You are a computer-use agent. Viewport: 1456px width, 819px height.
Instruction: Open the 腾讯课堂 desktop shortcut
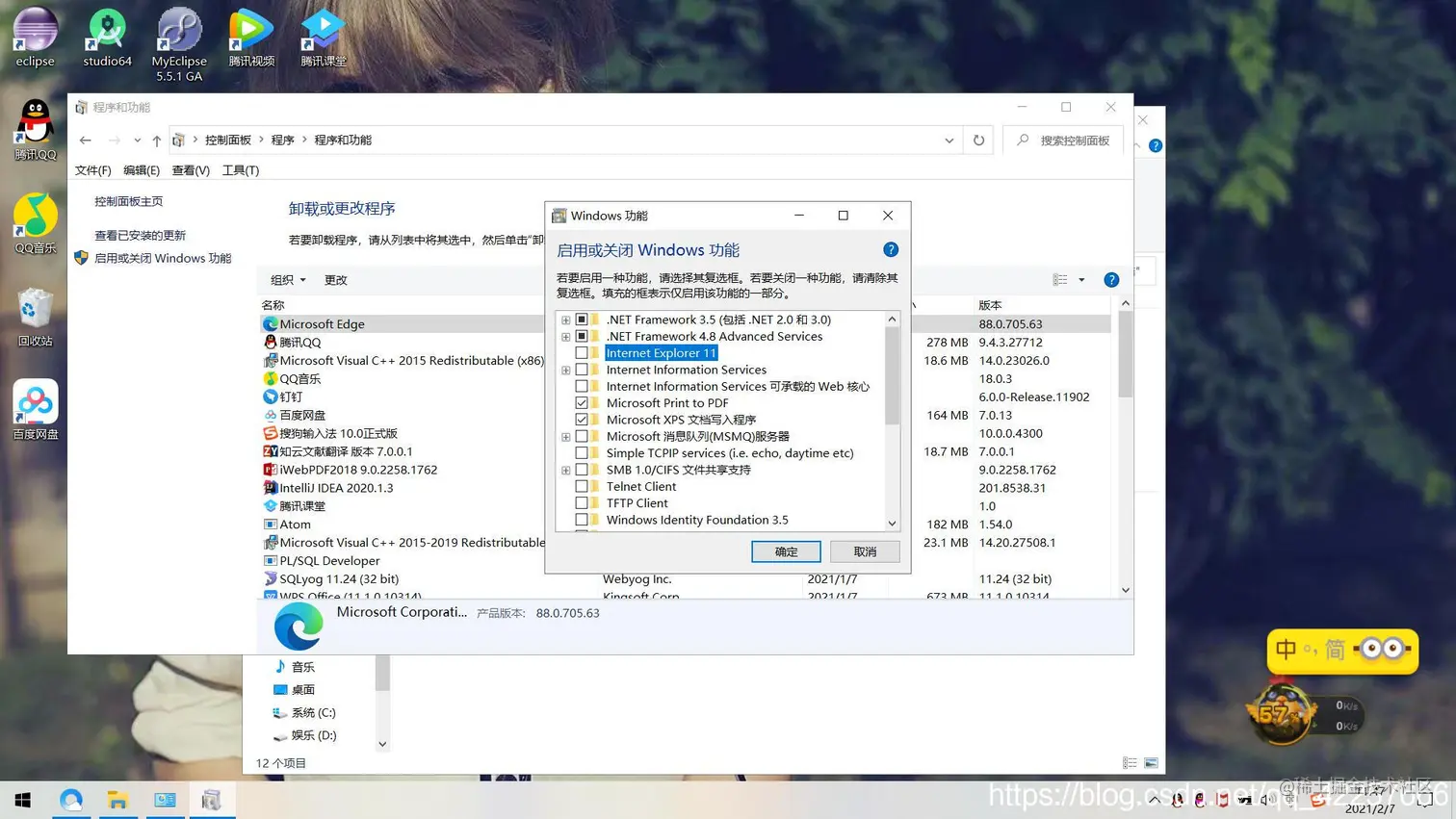click(x=323, y=36)
